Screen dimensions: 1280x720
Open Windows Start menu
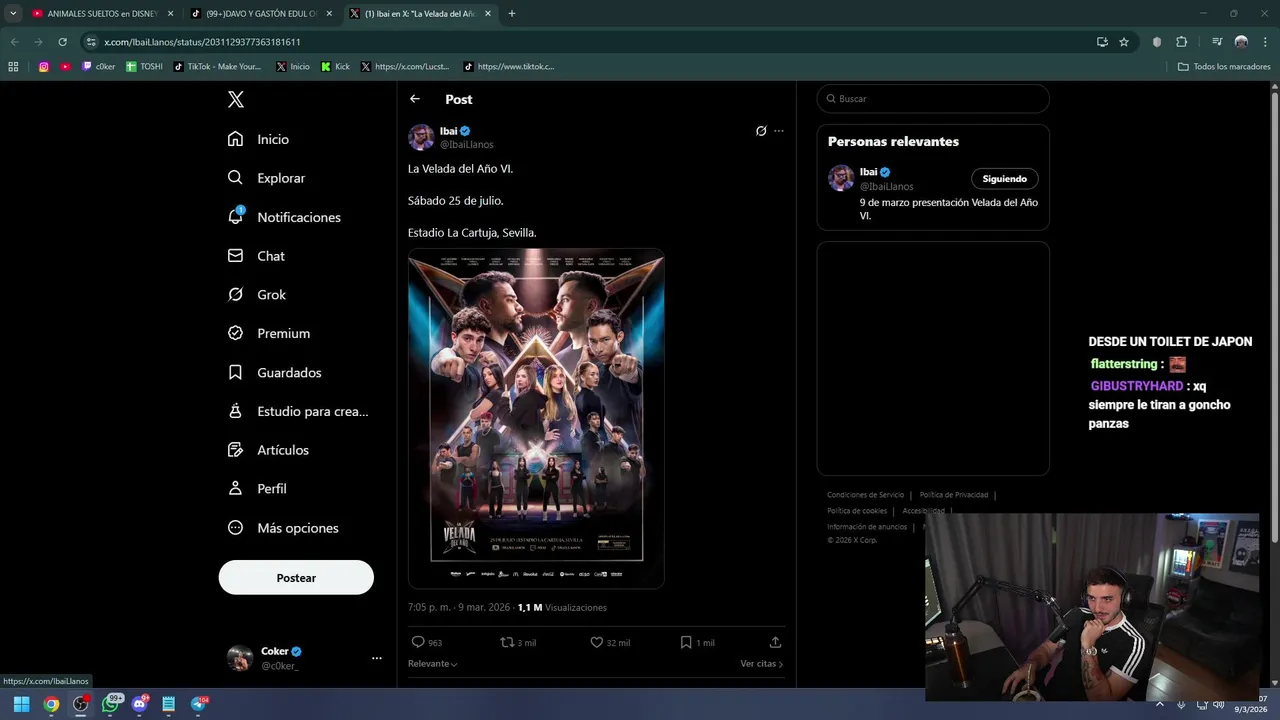[x=21, y=704]
